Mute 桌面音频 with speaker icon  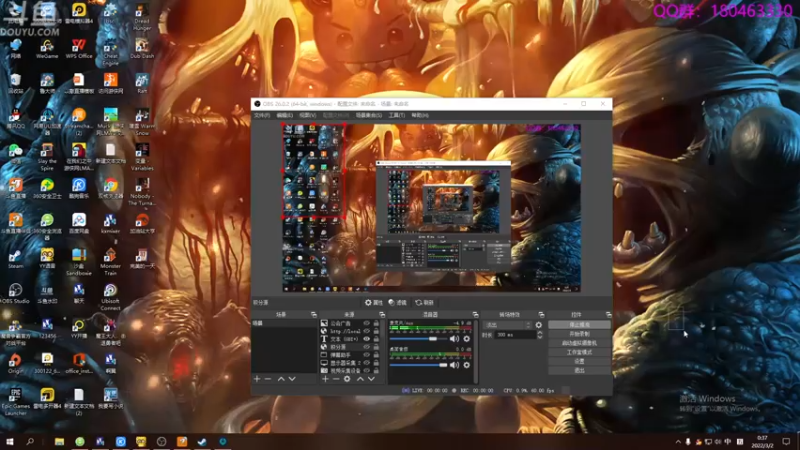(x=454, y=365)
